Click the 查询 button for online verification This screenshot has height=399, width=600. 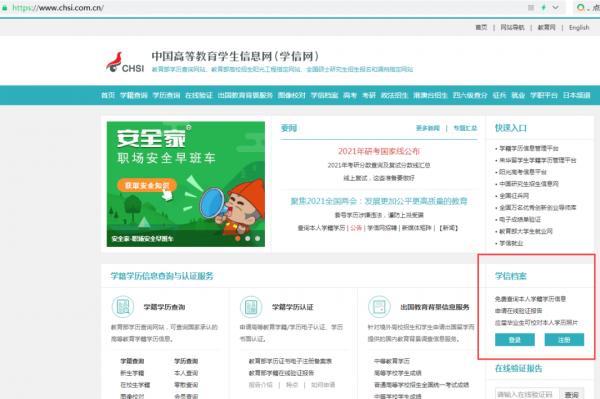(x=571, y=394)
